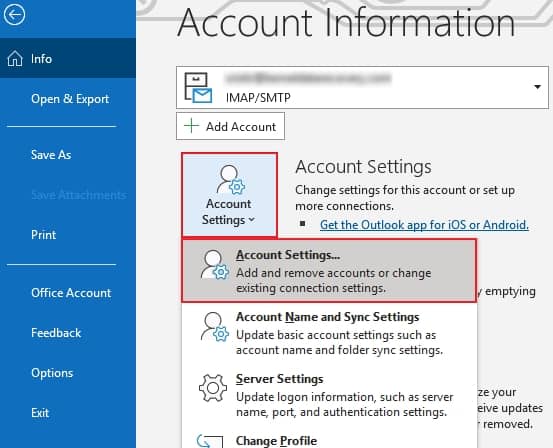Viewport: 553px width, 448px height.
Task: Click the Account Name and Sync Settings icon
Action: point(214,327)
